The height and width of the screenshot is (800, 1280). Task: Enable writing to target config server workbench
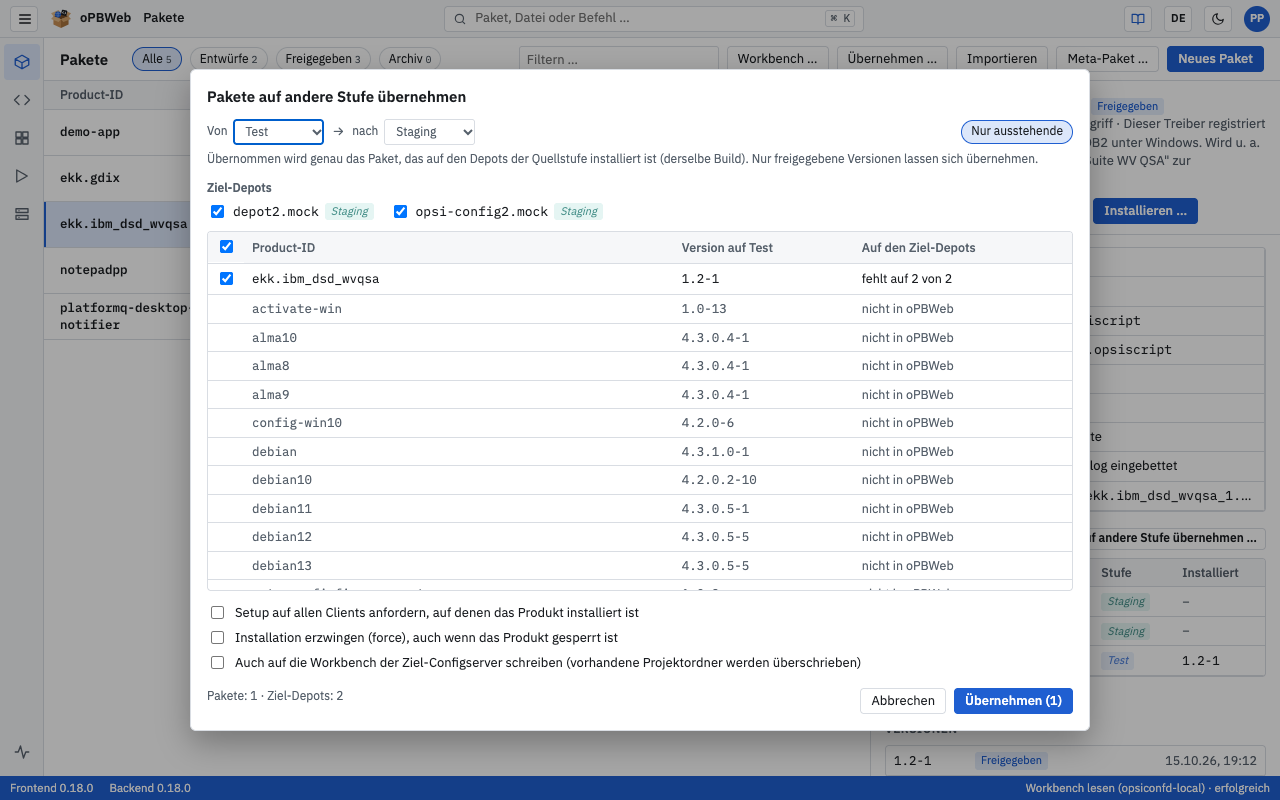pos(217,662)
